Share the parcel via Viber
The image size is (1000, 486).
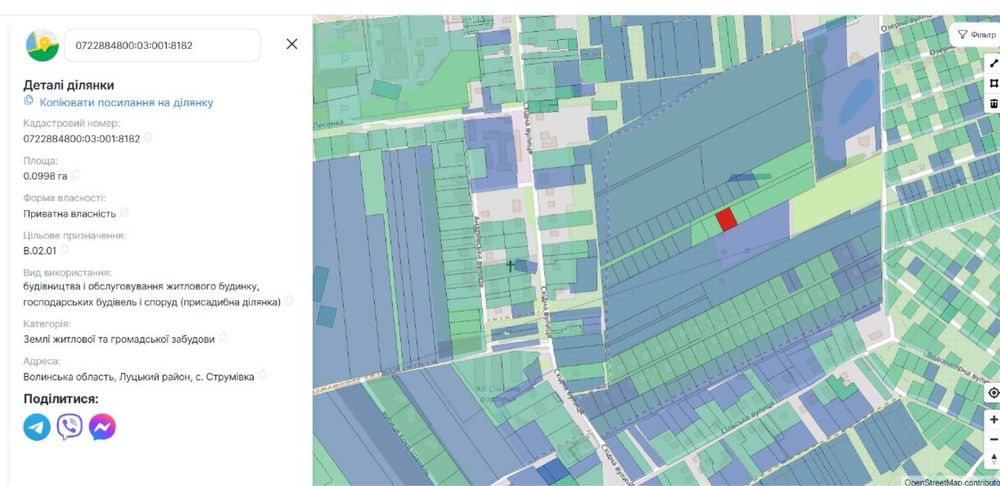click(x=70, y=427)
